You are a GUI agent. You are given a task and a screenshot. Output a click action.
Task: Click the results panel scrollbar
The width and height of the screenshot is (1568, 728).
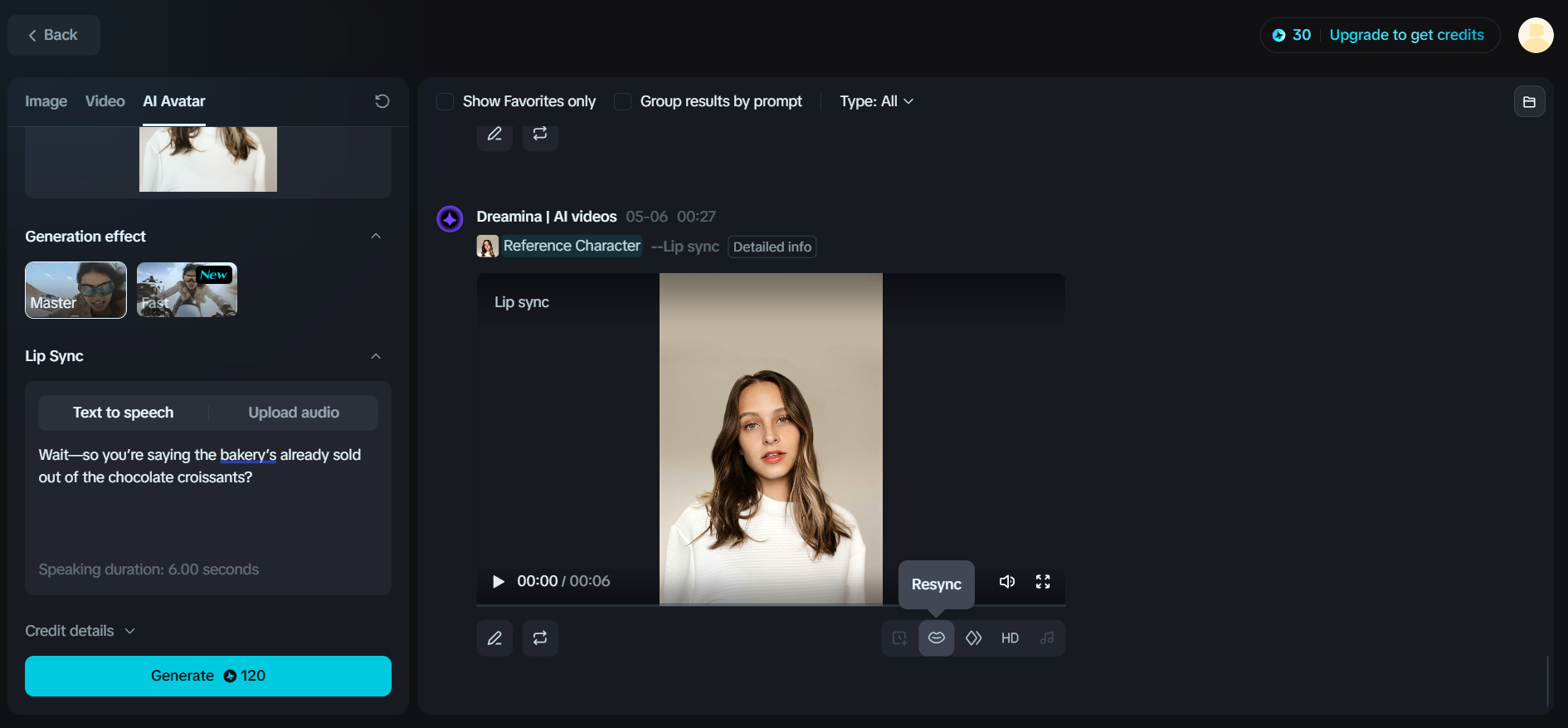click(1548, 681)
